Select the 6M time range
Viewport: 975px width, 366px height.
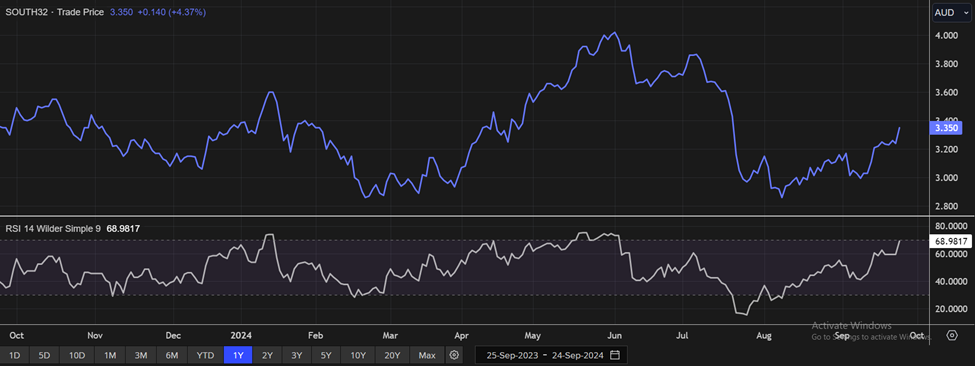[x=172, y=355]
